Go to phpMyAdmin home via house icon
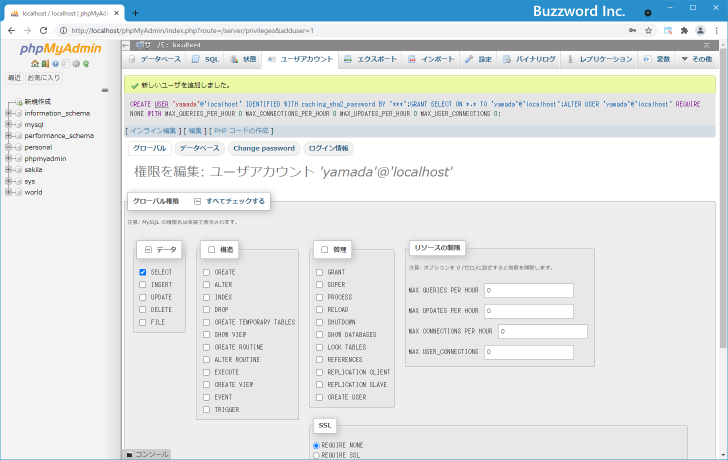 [34, 64]
